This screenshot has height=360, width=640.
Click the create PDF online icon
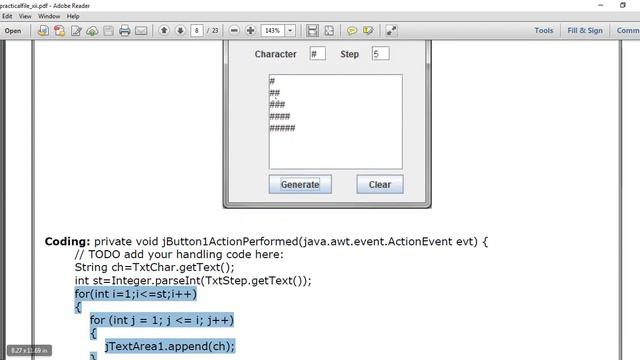point(60,31)
